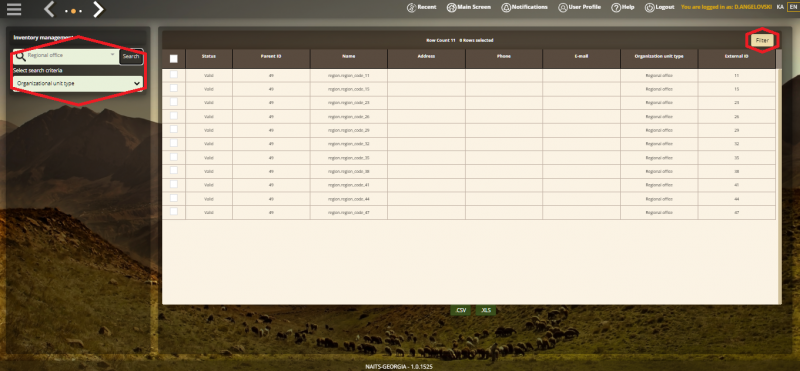Click the Inventory management panel title
800x371 pixels.
pos(43,38)
